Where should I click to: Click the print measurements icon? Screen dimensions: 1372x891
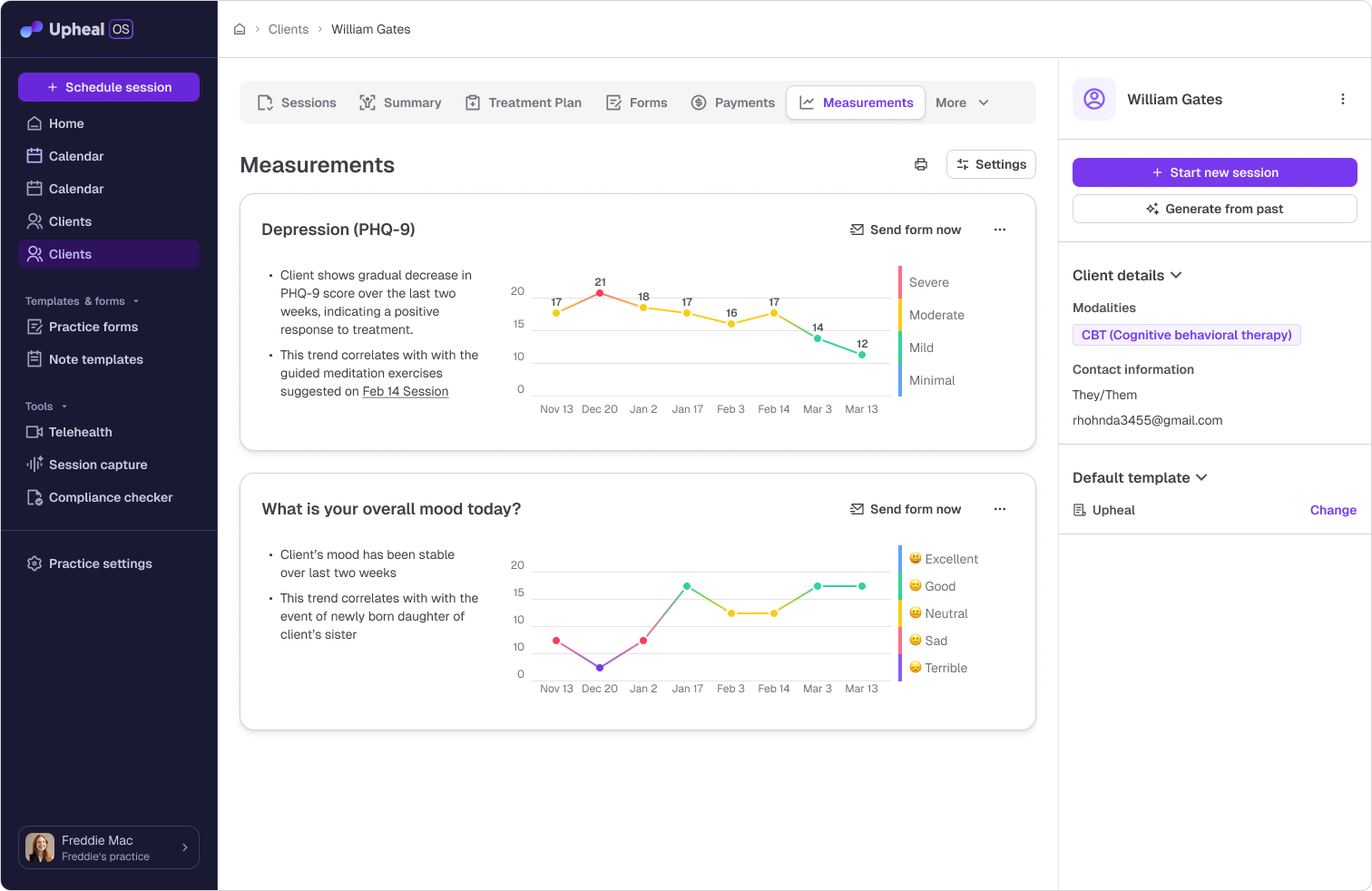[921, 164]
